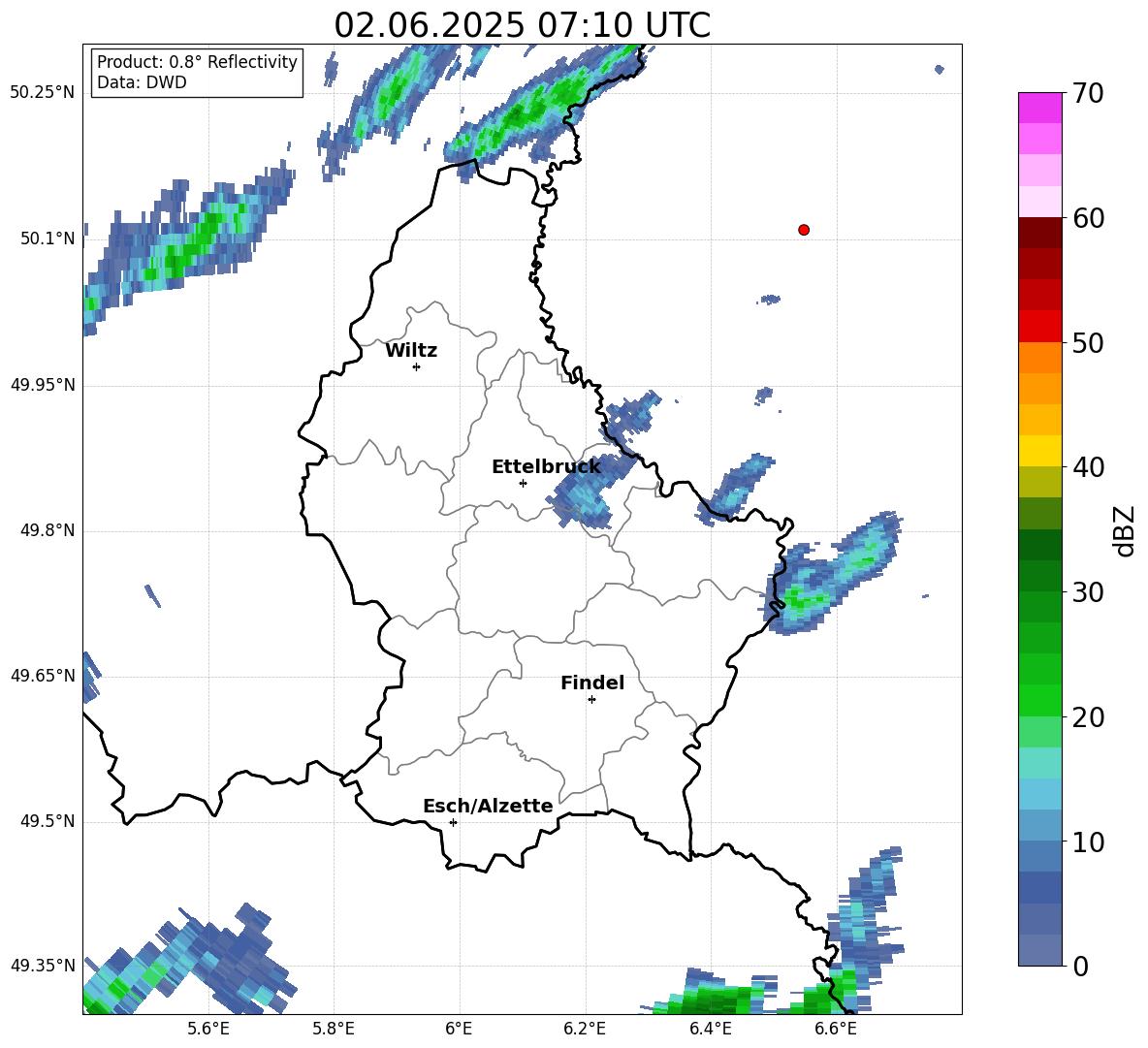Click the Findel city label
Viewport: 1148px width, 1048px height.
click(592, 683)
